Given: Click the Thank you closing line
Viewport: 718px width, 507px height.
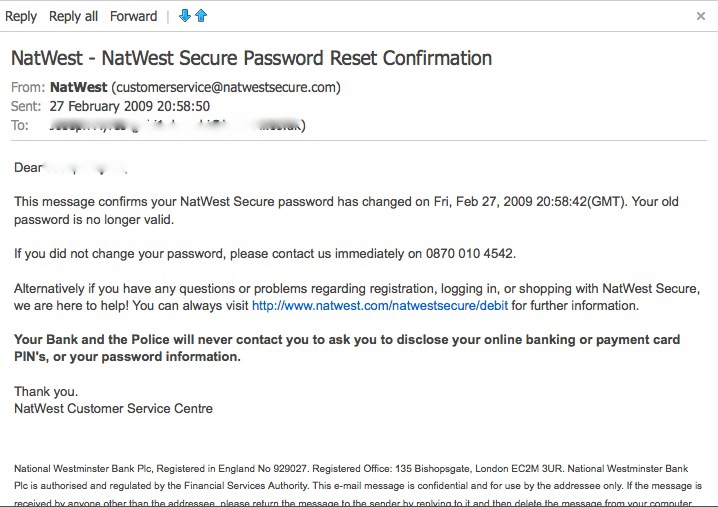Looking at the screenshot, I should (x=46, y=392).
